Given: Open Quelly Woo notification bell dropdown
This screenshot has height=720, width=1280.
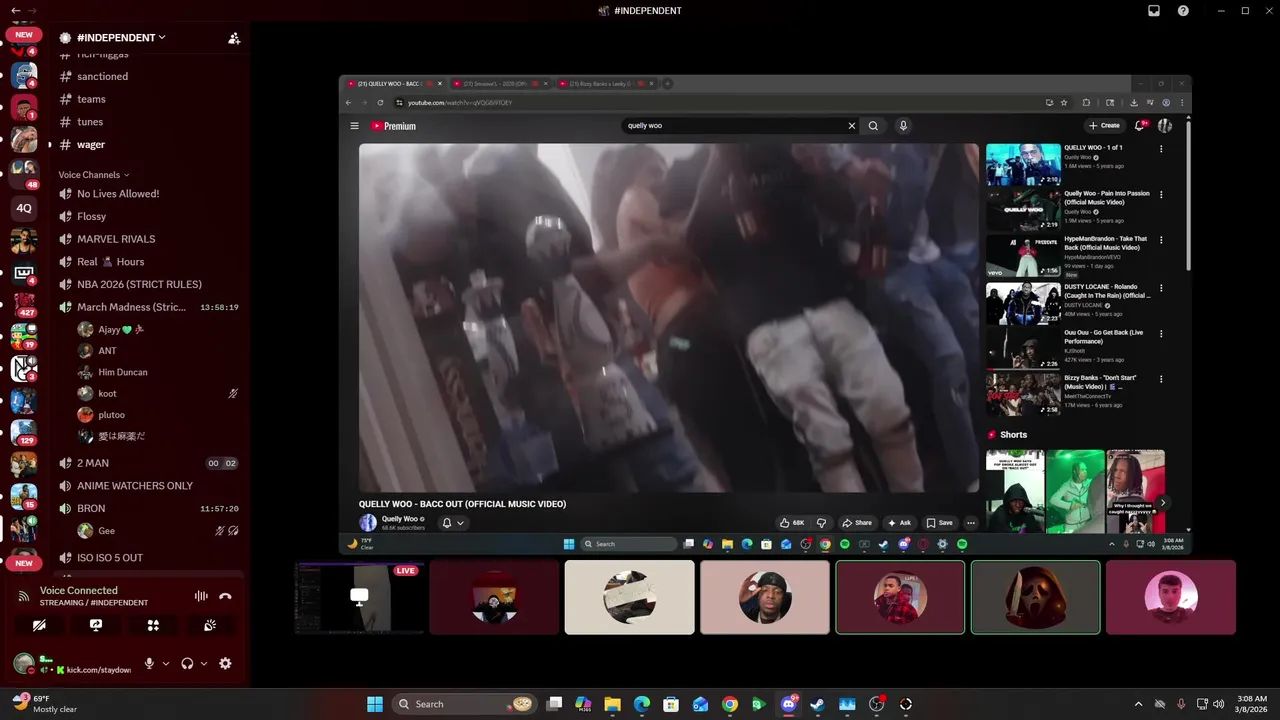Looking at the screenshot, I should click(453, 523).
